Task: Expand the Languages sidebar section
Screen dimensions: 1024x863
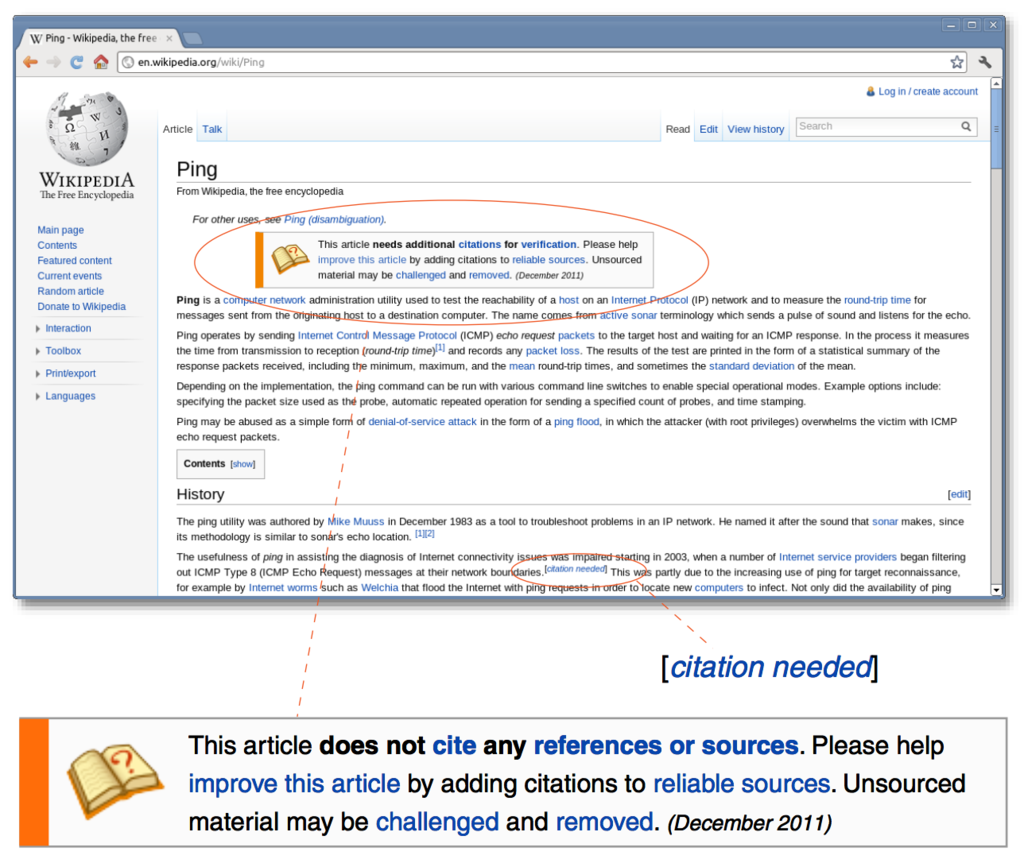Action: coord(70,396)
